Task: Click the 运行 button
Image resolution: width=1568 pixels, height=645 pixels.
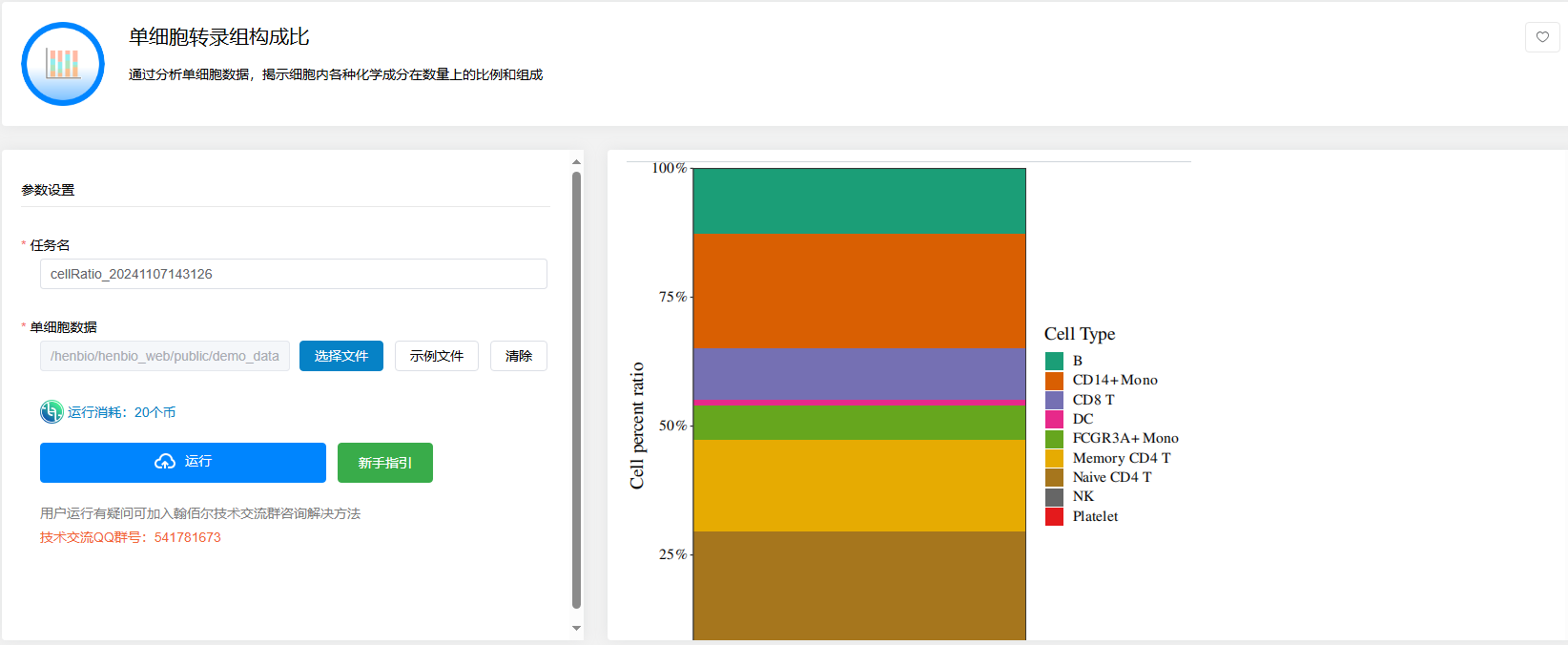Action: [183, 463]
